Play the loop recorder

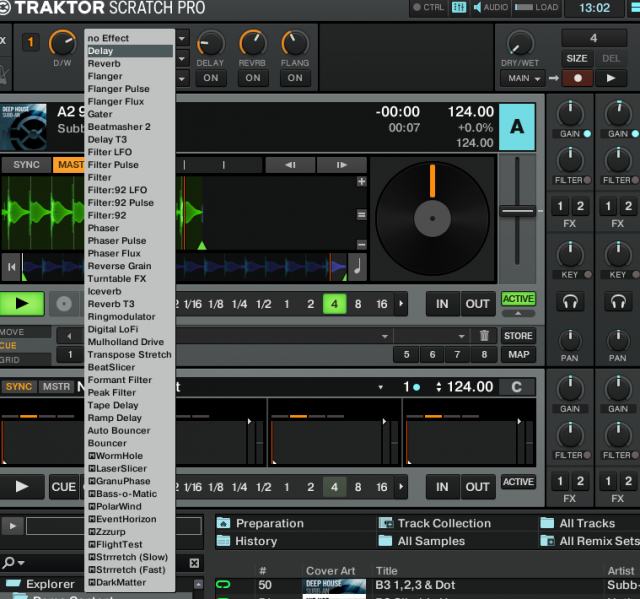point(611,78)
